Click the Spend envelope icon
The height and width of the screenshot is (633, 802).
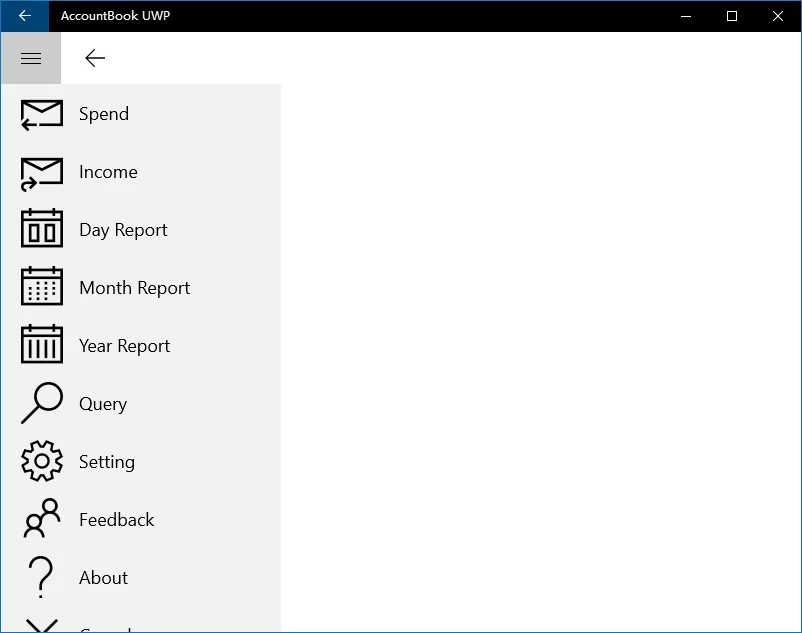point(42,115)
